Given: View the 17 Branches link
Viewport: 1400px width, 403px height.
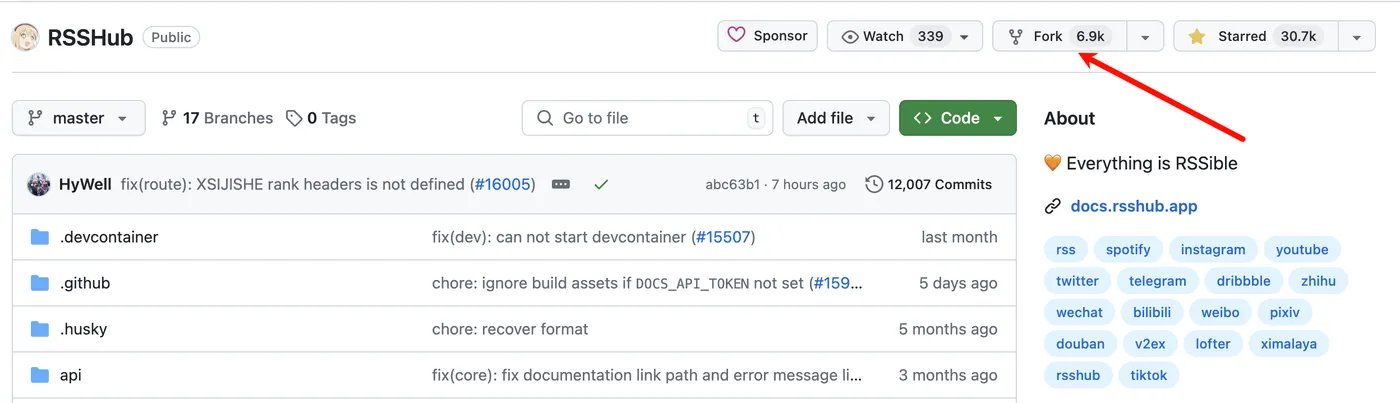Looking at the screenshot, I should pyautogui.click(x=217, y=118).
